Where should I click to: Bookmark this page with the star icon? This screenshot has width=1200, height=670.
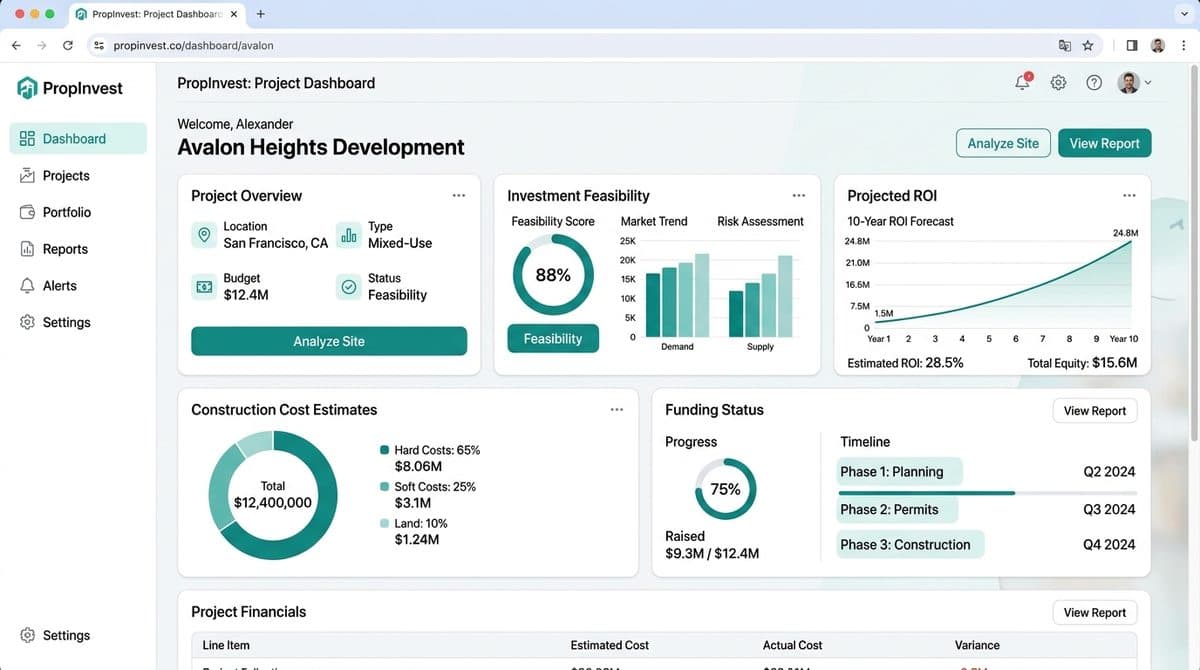pyautogui.click(x=1088, y=45)
